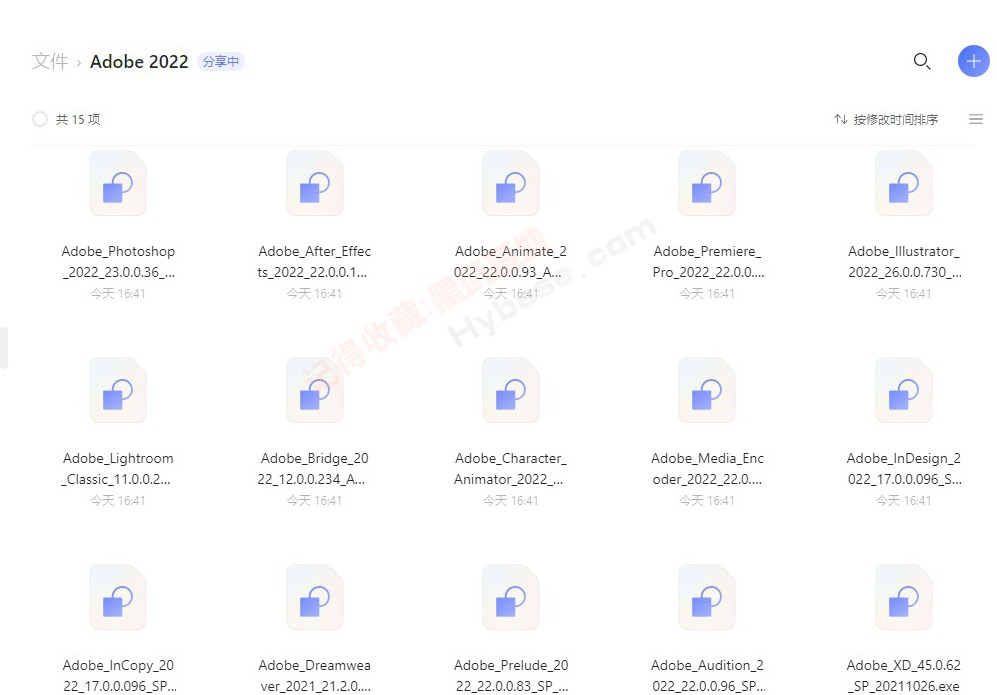Select the Adobe_Photoshop file icon
This screenshot has width=997, height=695.
pos(118,184)
